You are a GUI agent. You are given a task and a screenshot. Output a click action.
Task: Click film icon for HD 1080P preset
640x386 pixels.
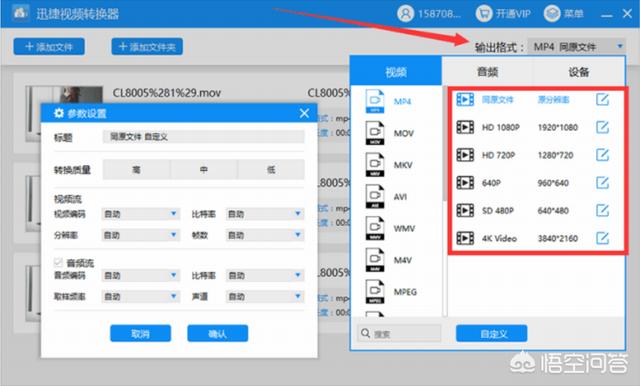coord(465,127)
